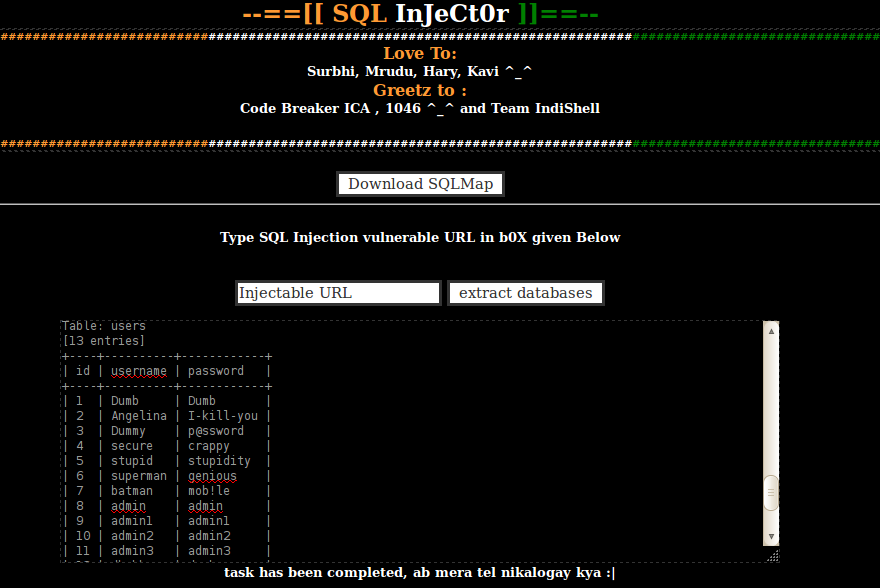Click the 'admin2' password cell

coord(209,536)
